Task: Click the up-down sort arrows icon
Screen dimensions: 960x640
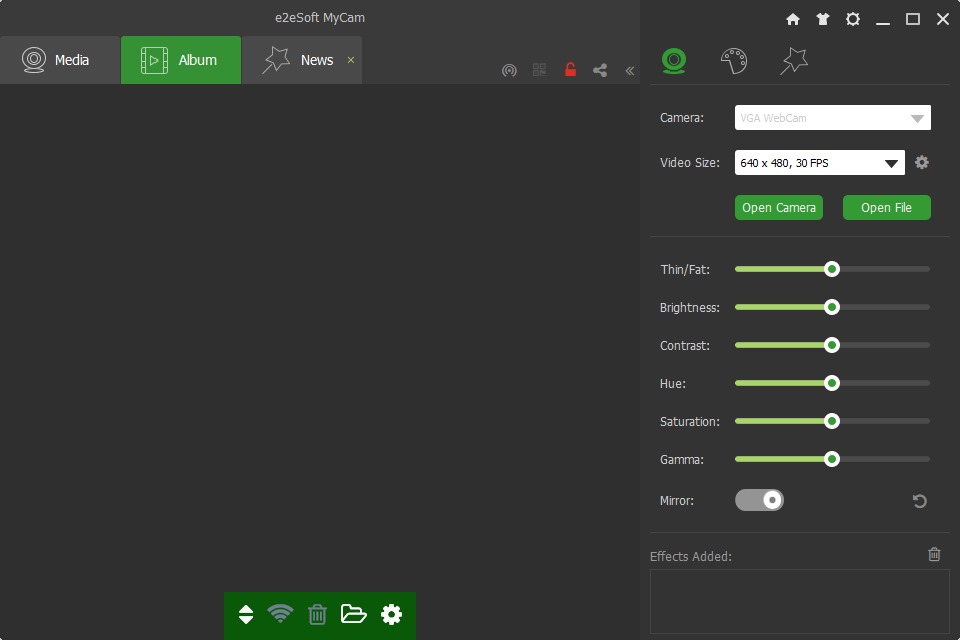Action: tap(246, 614)
